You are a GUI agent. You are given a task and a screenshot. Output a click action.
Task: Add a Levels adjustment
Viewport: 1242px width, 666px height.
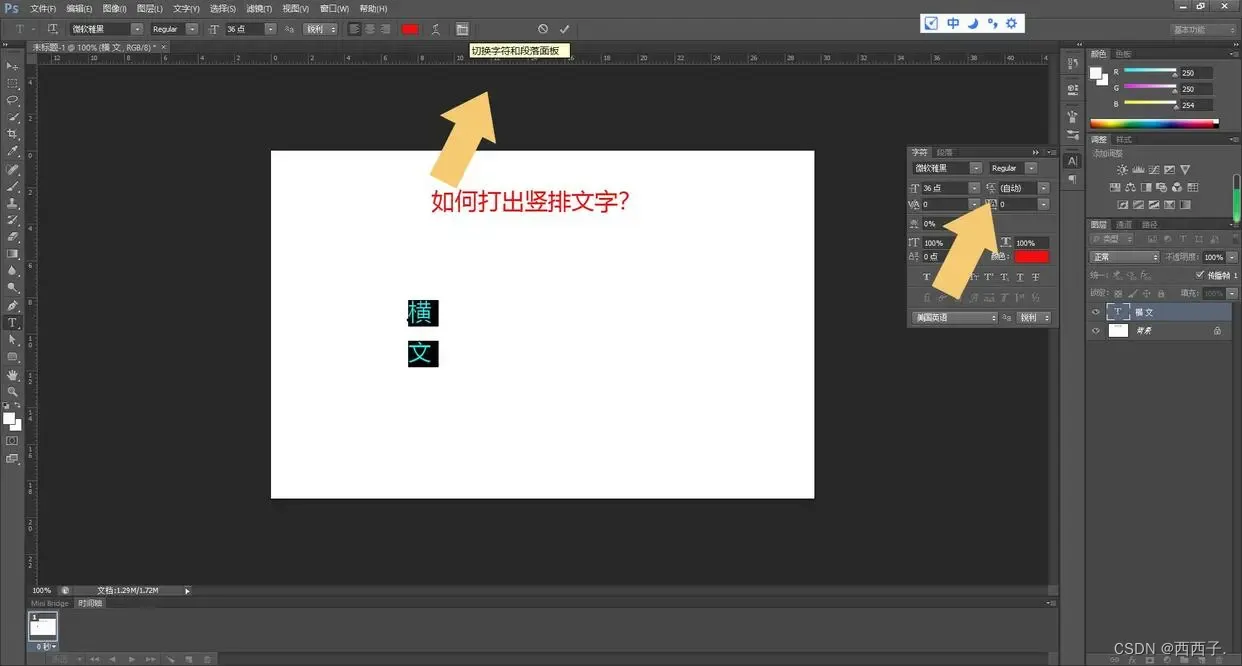(1138, 170)
